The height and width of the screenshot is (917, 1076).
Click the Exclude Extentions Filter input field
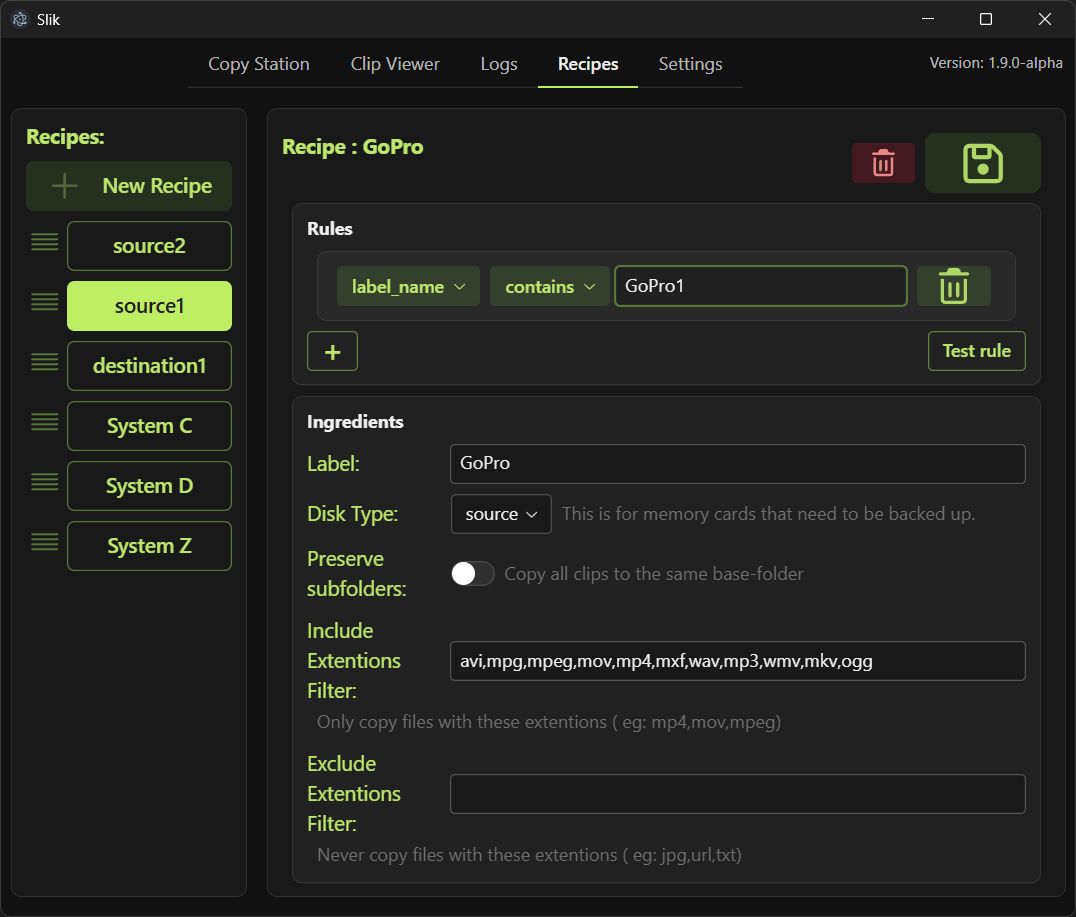(x=737, y=794)
